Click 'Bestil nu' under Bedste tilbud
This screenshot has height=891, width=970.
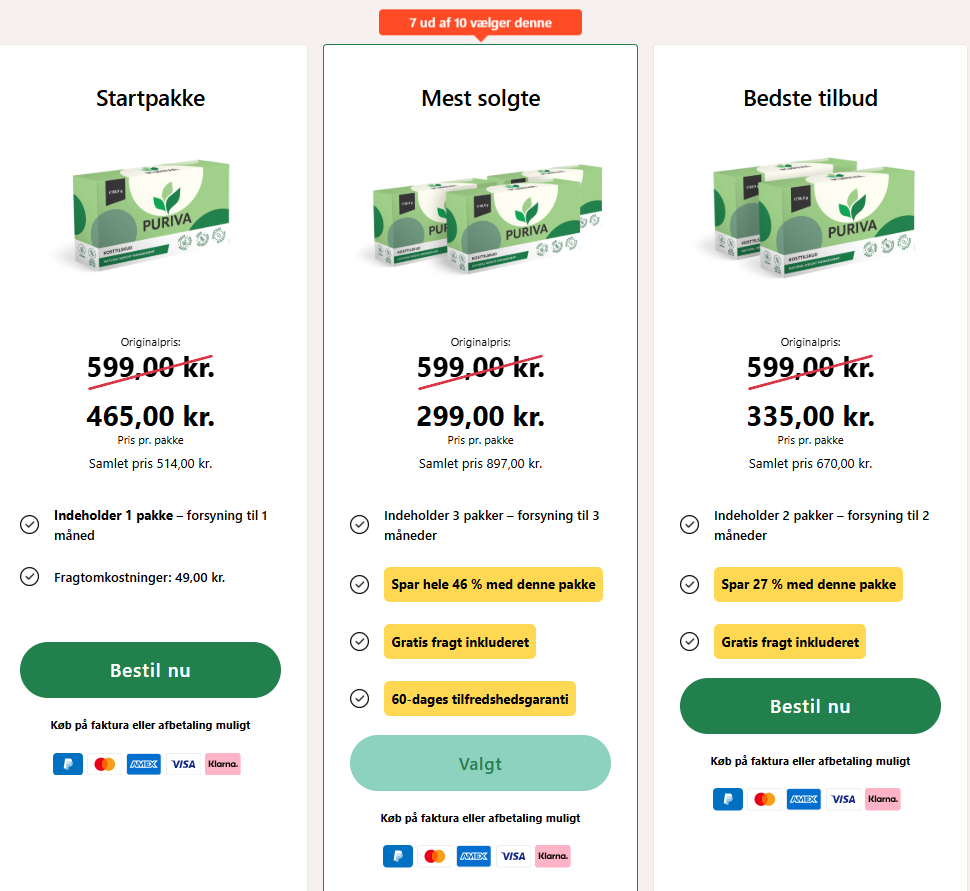(x=809, y=706)
